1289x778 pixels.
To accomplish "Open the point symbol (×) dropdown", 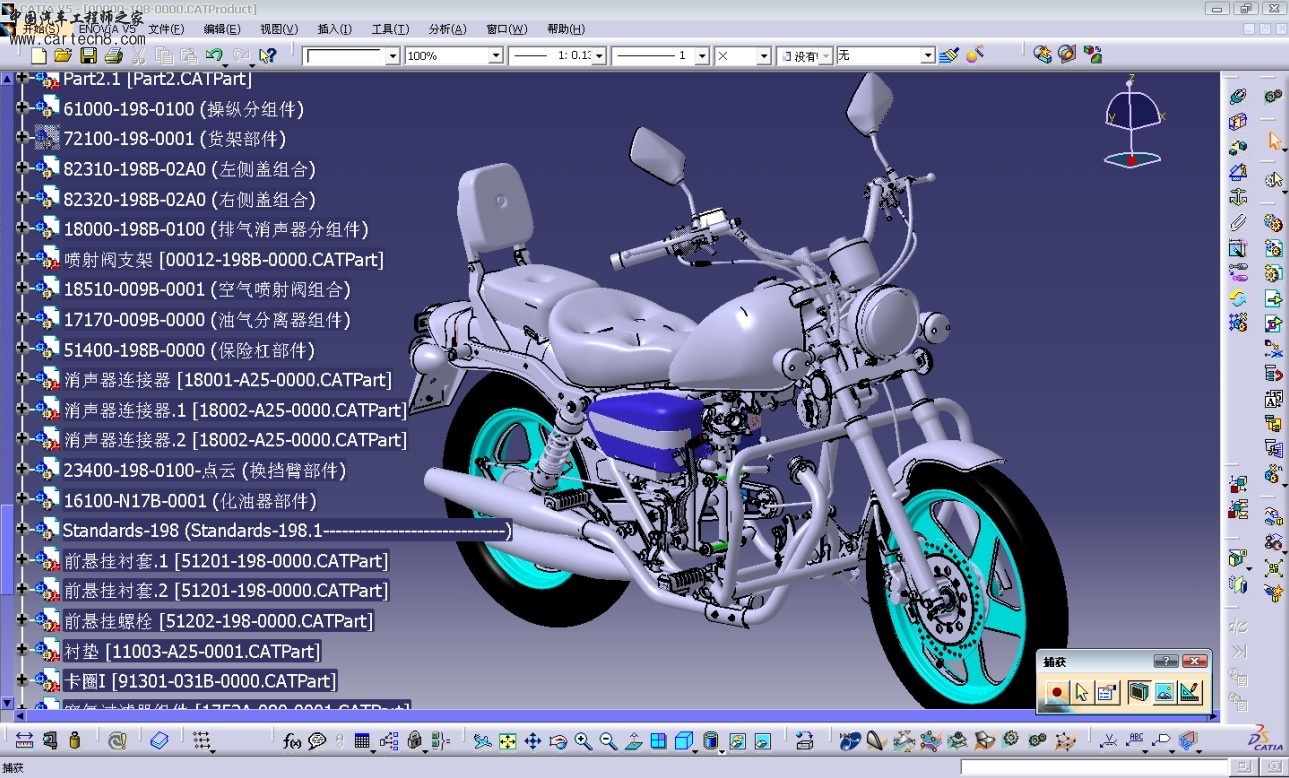I will coord(764,56).
